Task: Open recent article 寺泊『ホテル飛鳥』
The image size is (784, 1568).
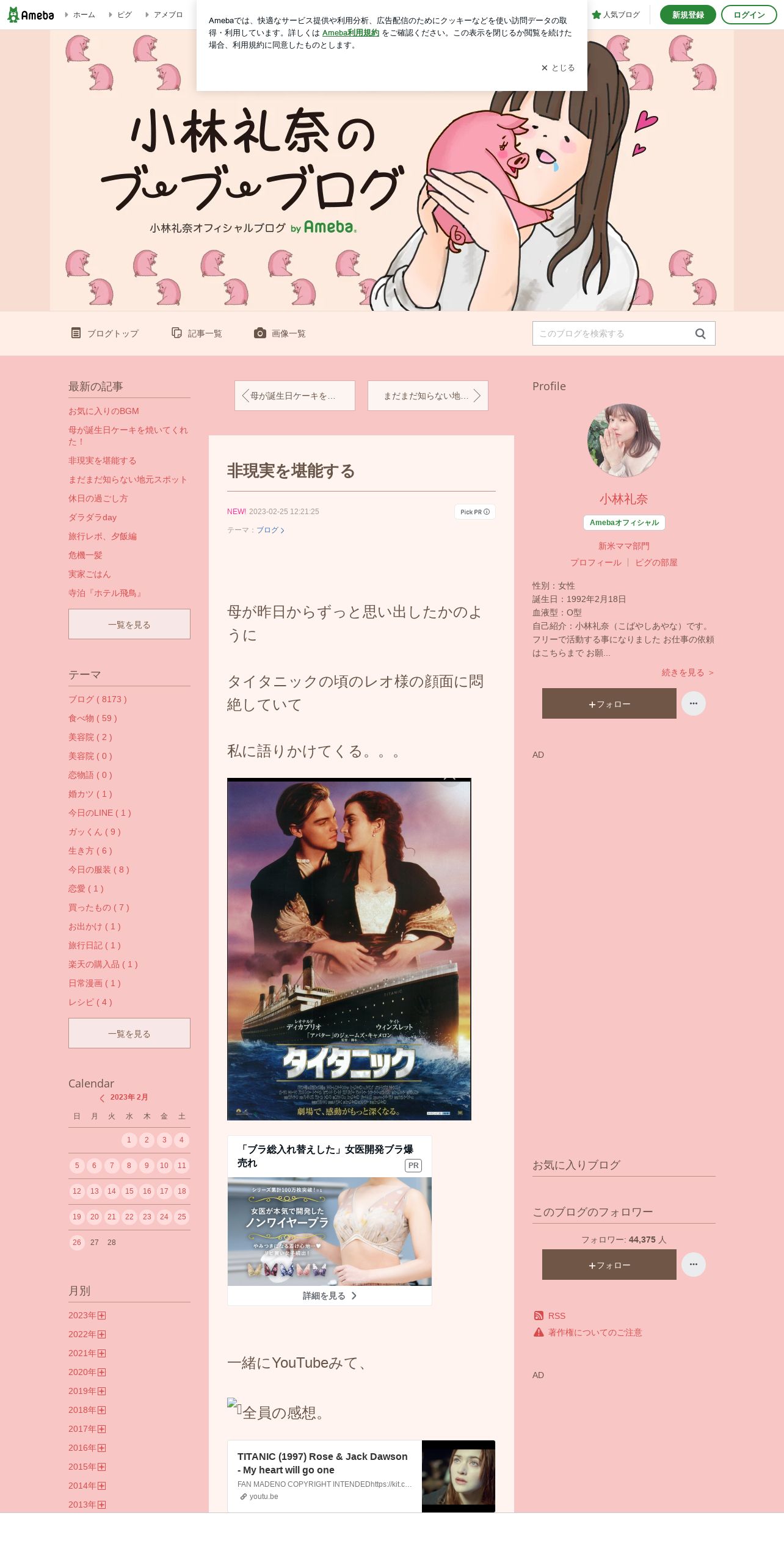Action: click(x=106, y=593)
